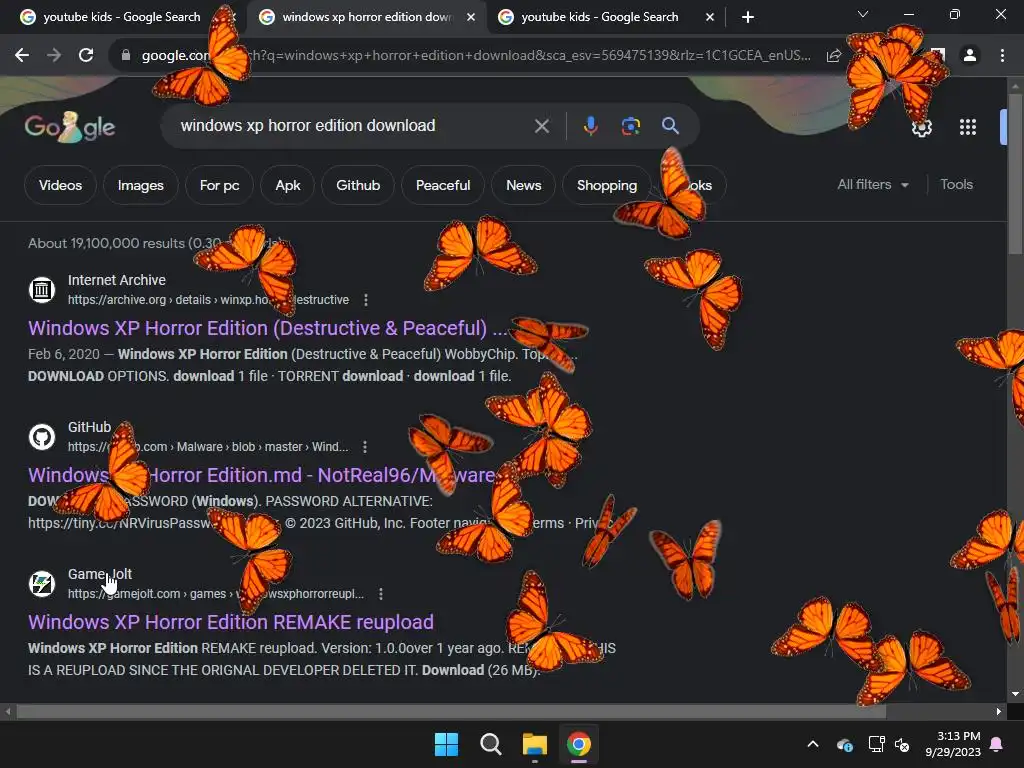Close the windows xp horror edition tab
This screenshot has width=1024, height=768.
point(471,17)
